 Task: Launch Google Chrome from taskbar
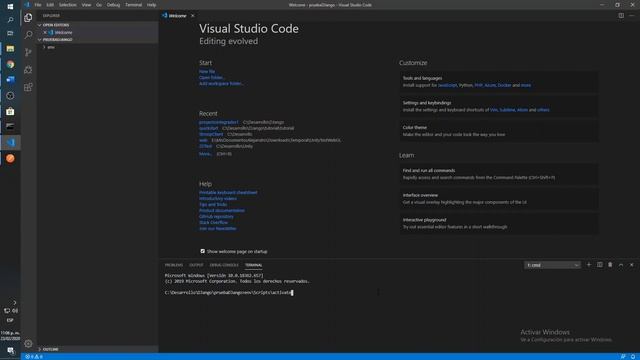click(10, 64)
